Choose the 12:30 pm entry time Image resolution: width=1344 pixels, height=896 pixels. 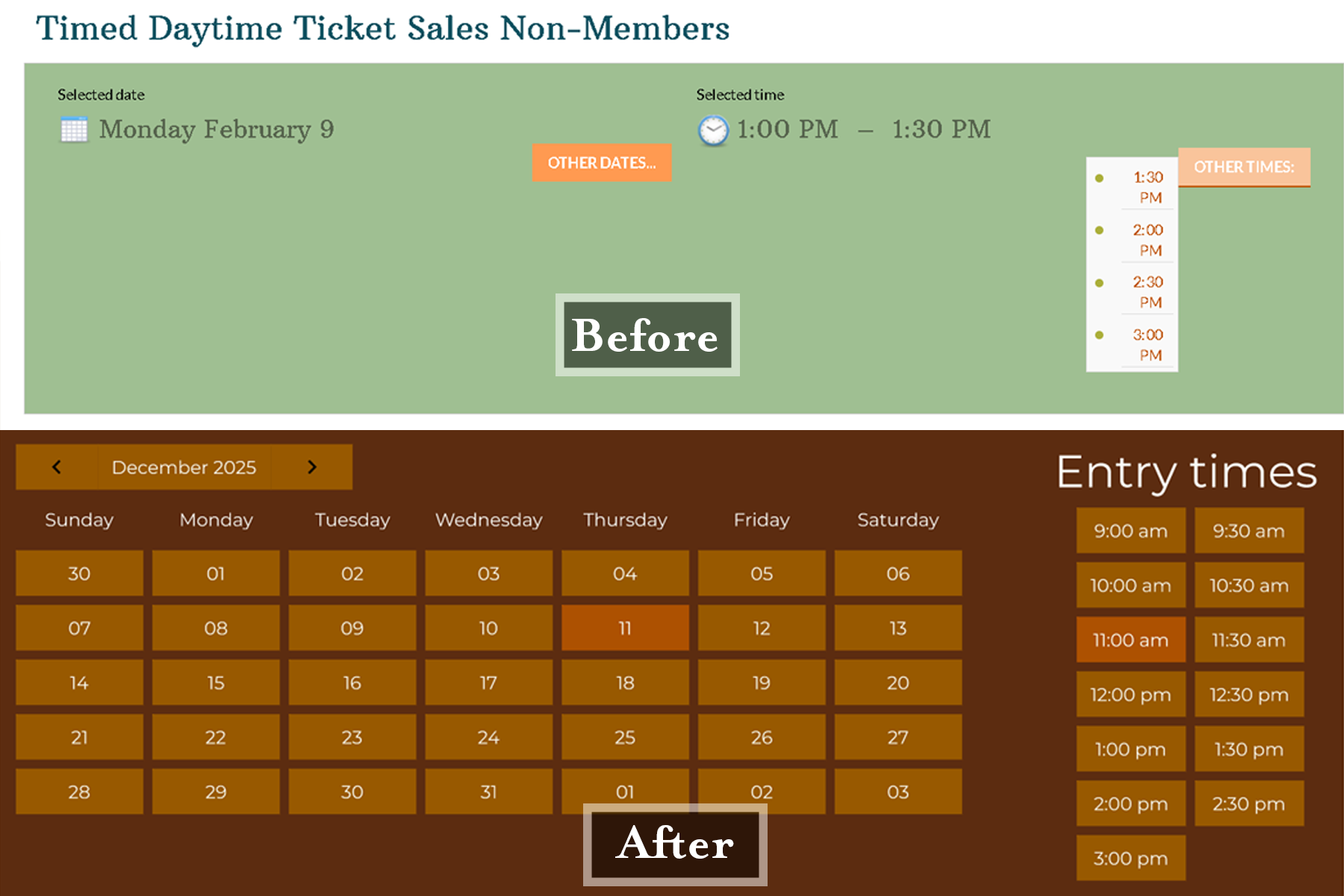coord(1248,694)
